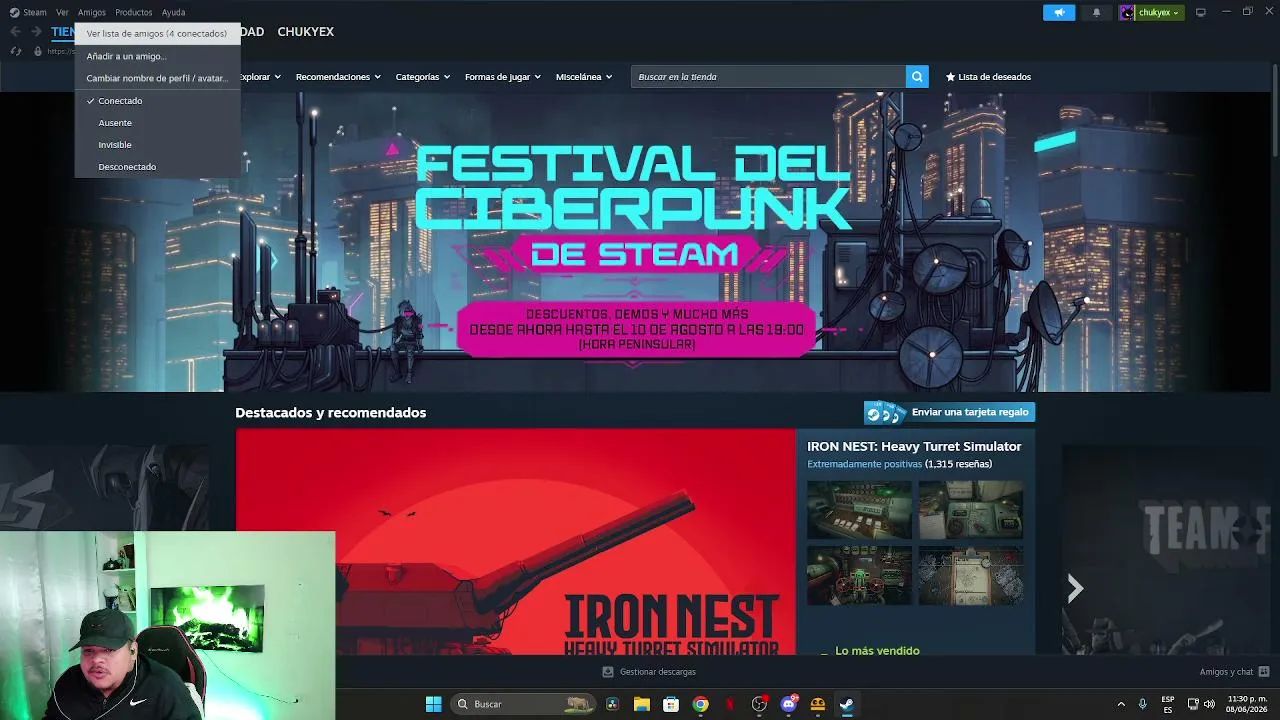This screenshot has width=1280, height=720.
Task: Click the padlock icon beside the URL
Action: pyautogui.click(x=38, y=51)
